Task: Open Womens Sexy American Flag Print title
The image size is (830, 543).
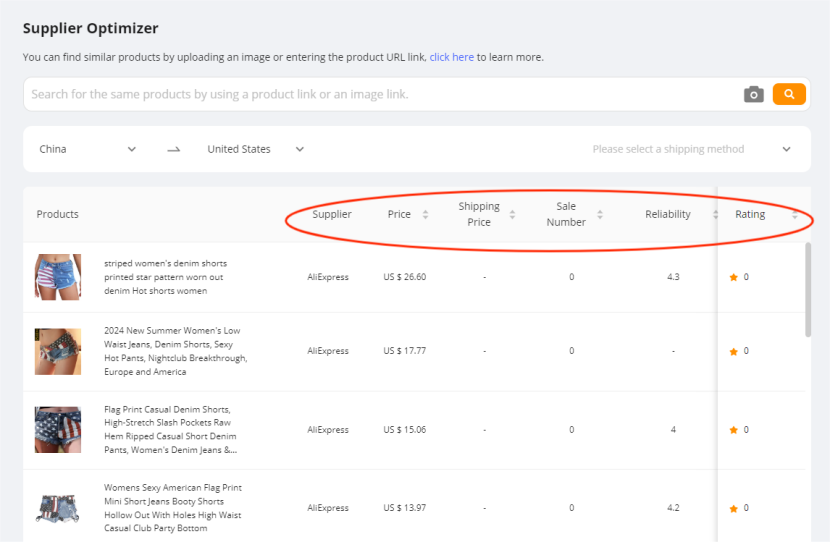Action: tap(173, 508)
